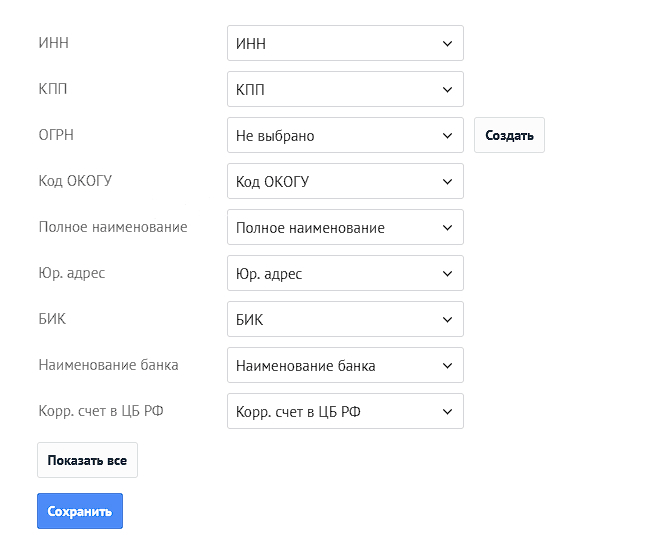
Task: Click the БИК field label
Action: (52, 319)
